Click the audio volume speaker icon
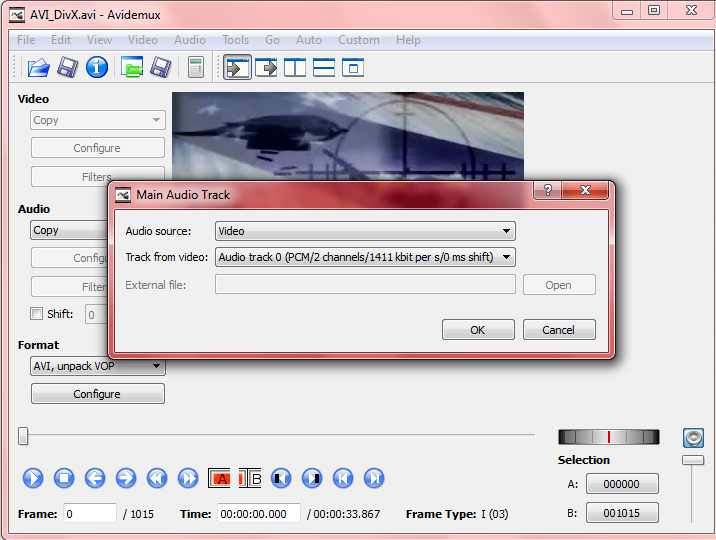Image resolution: width=716 pixels, height=540 pixels. (x=693, y=438)
